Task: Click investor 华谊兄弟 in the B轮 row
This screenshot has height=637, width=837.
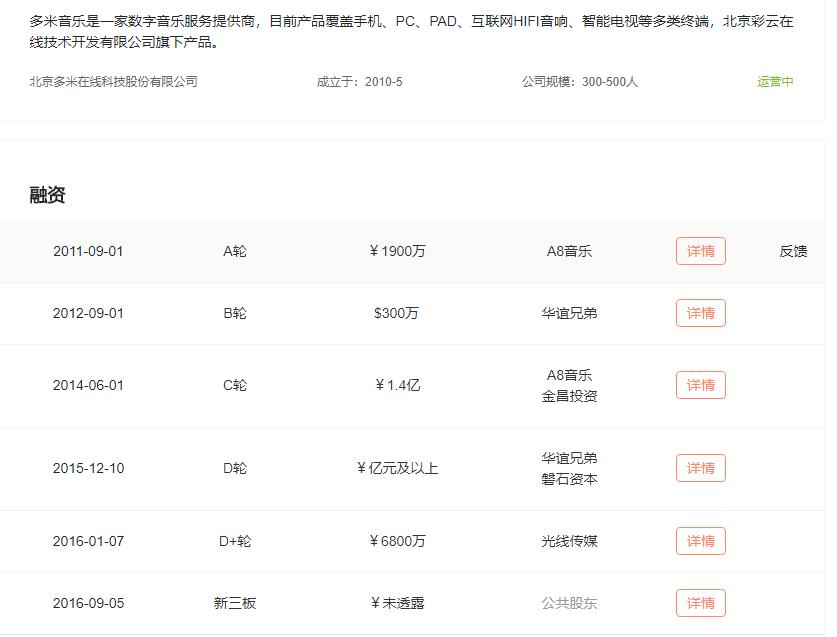Action: coord(572,313)
